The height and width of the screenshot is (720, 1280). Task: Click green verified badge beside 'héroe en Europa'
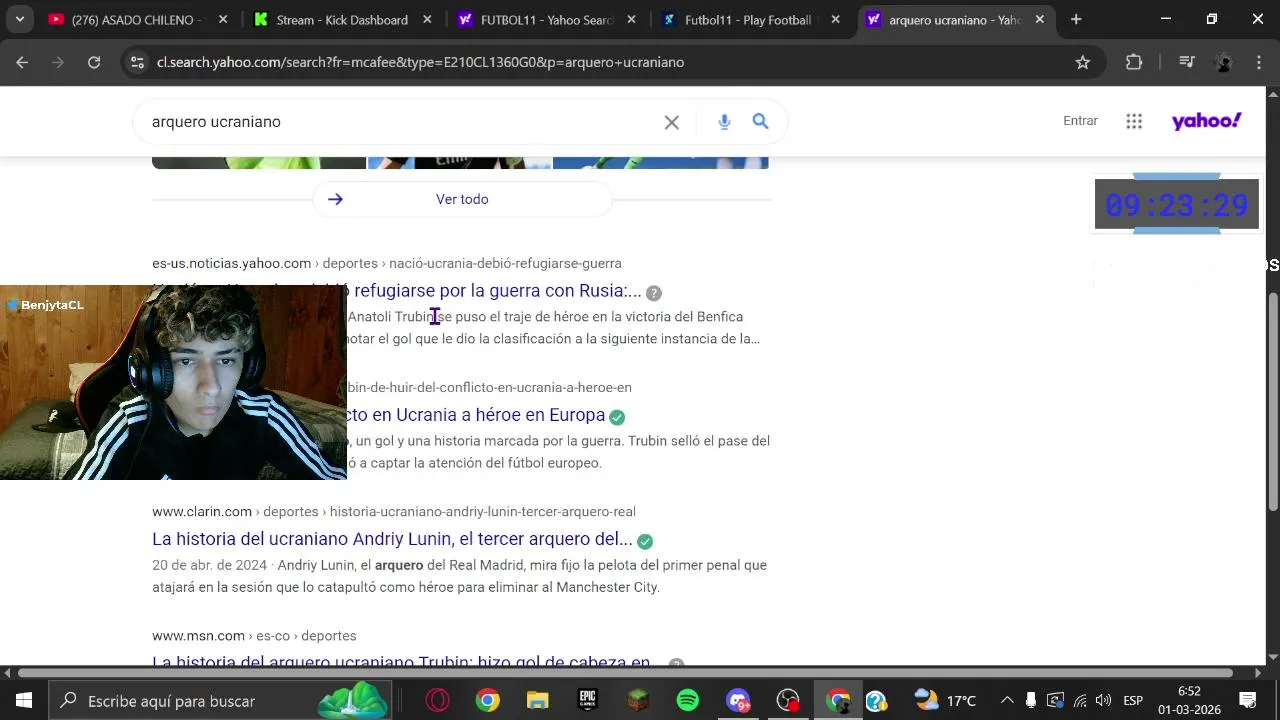[617, 417]
